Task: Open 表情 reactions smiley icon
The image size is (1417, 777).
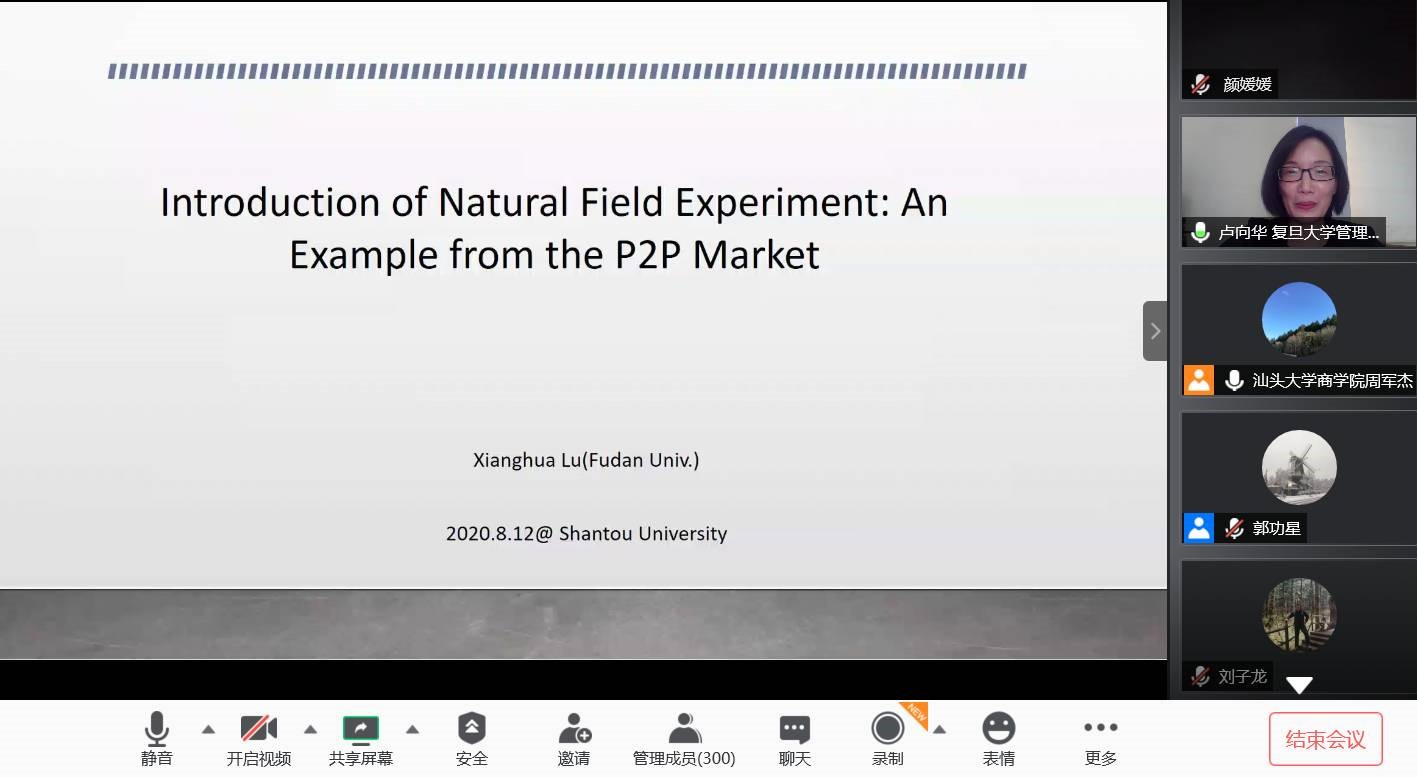Action: (998, 738)
